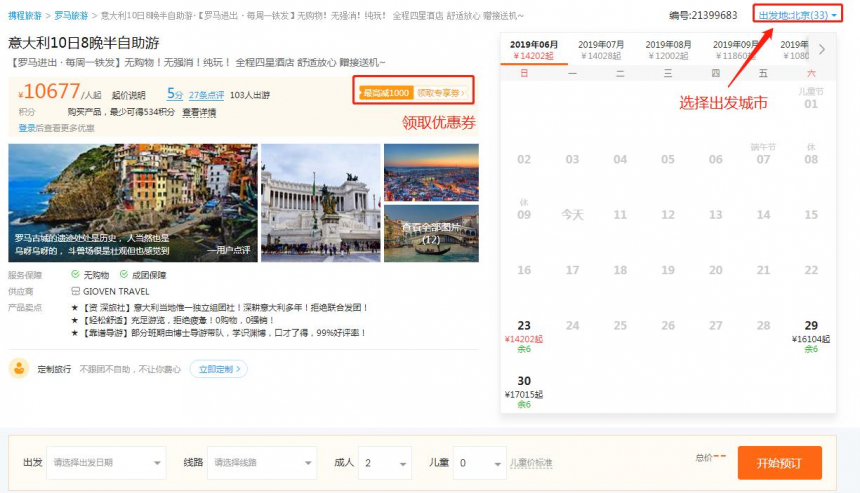Image resolution: width=860 pixels, height=493 pixels.
Task: Click the June 24 calendar cell
Action: (x=572, y=325)
